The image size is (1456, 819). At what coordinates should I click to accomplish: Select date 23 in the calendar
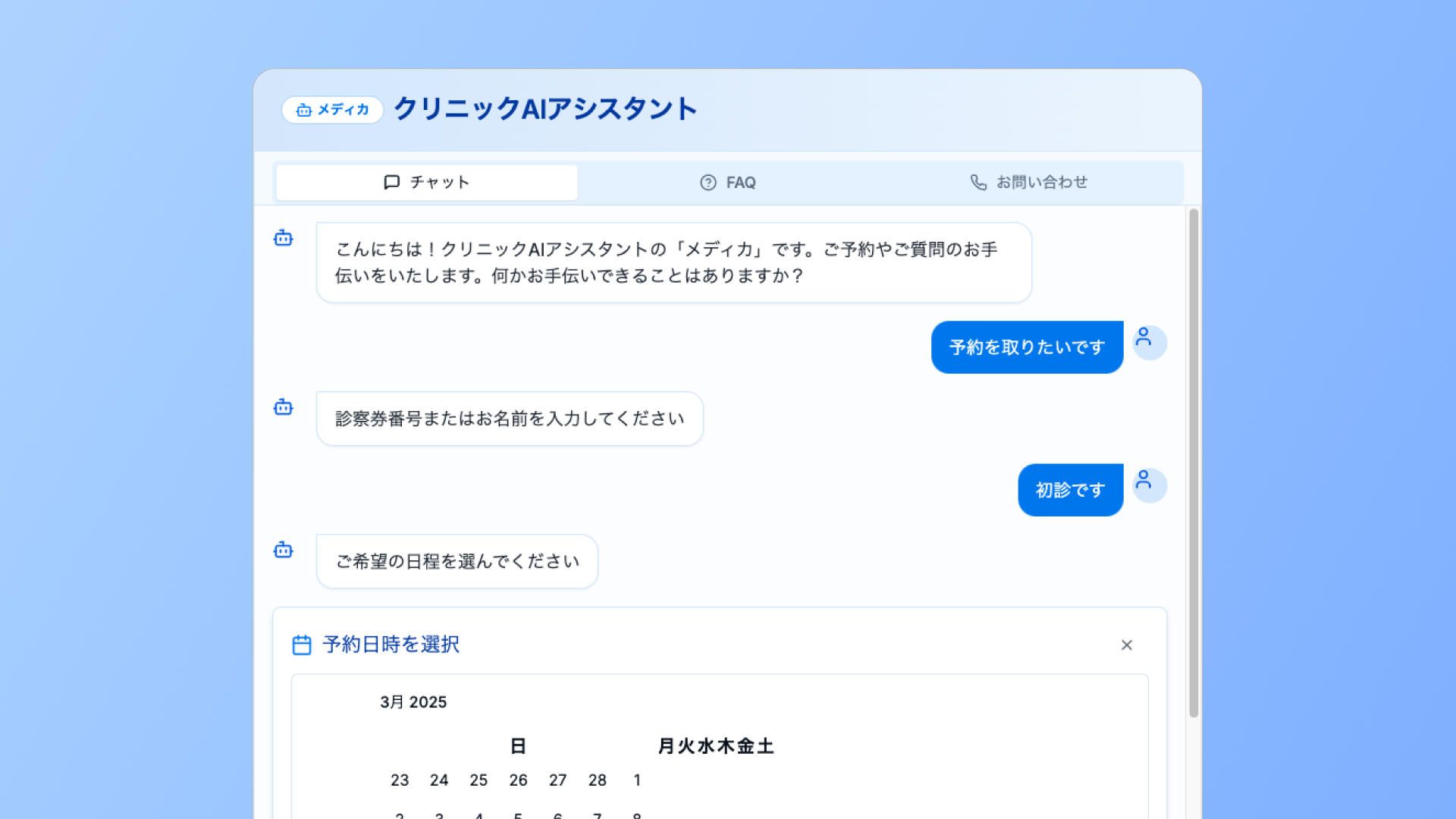(x=400, y=780)
